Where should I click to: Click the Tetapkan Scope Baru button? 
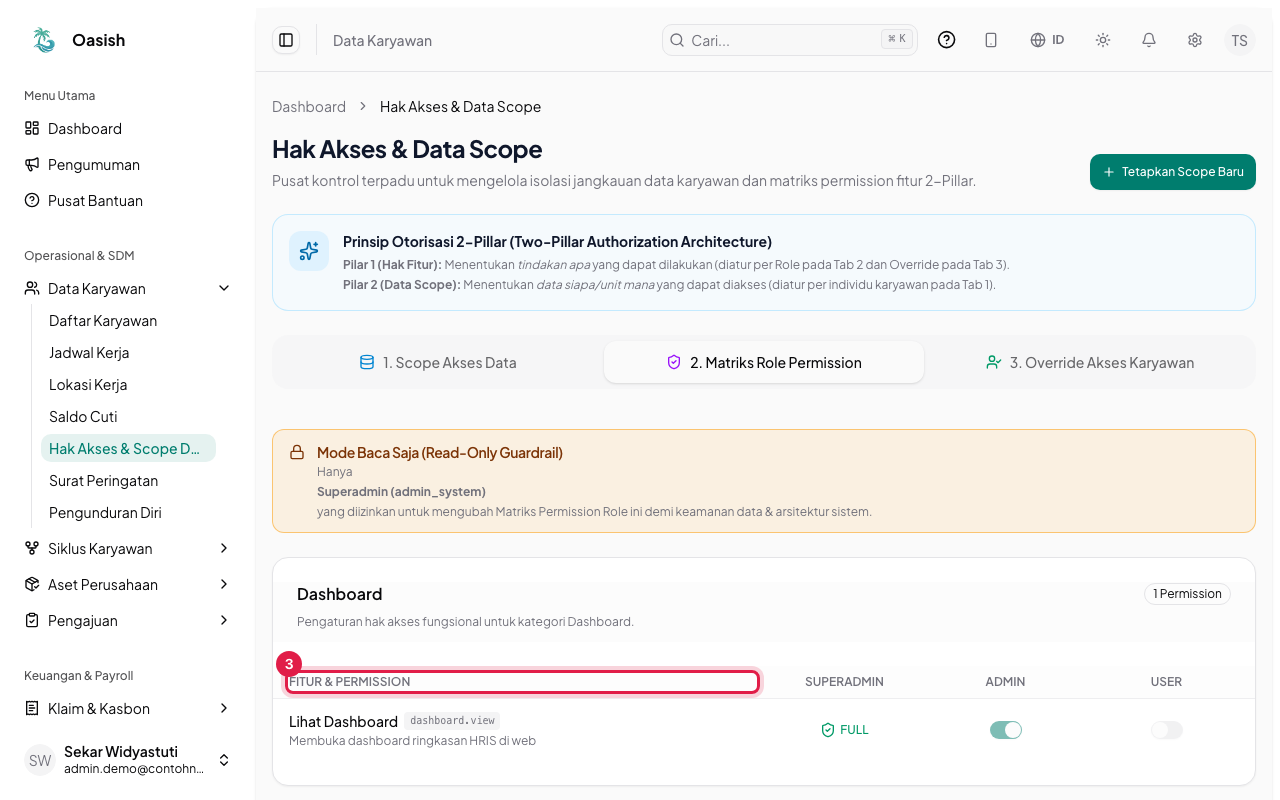[x=1173, y=172]
